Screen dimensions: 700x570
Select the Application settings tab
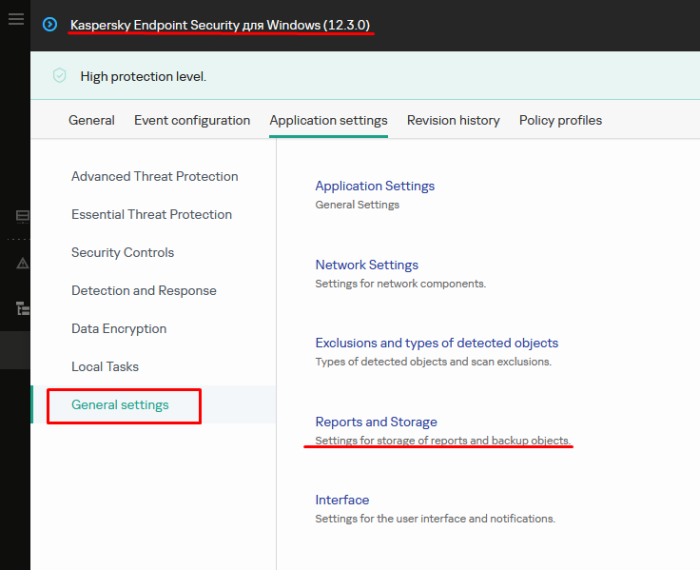tap(328, 120)
